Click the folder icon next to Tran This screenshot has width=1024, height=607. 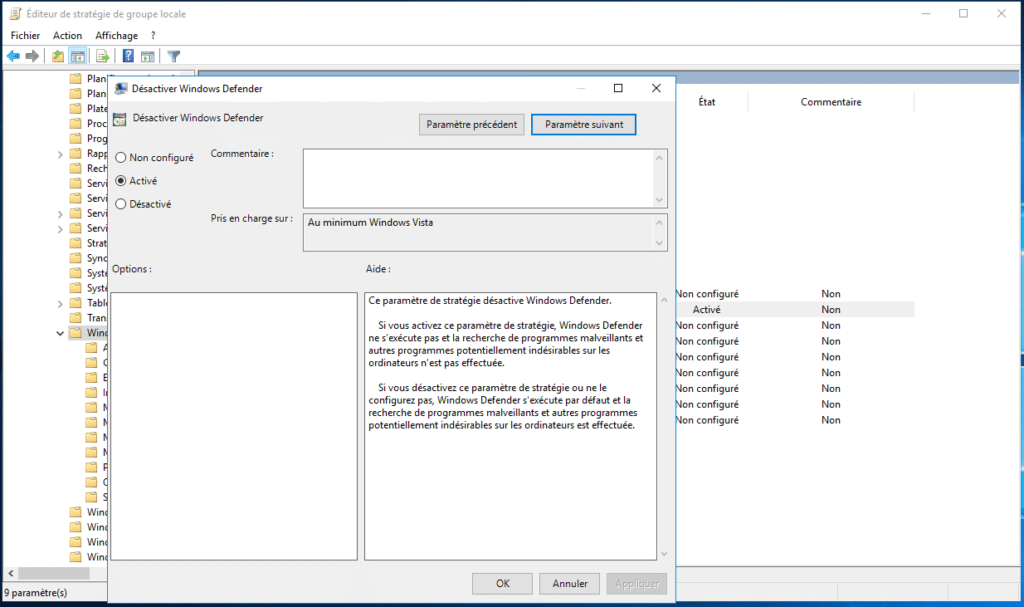pyautogui.click(x=76, y=318)
